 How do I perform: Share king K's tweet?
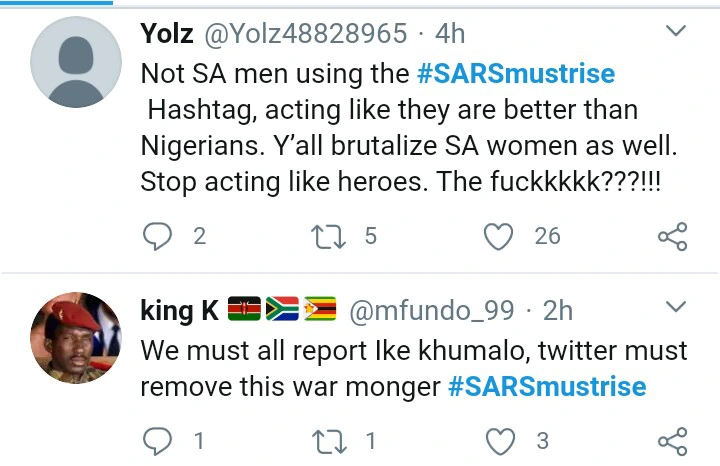(x=672, y=440)
